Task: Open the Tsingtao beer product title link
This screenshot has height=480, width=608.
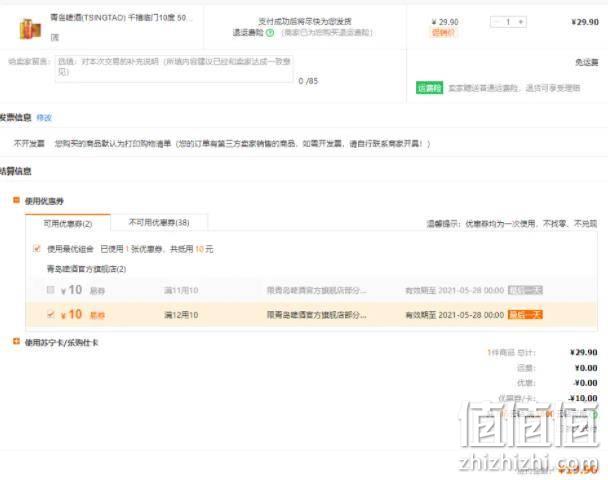Action: tap(119, 17)
